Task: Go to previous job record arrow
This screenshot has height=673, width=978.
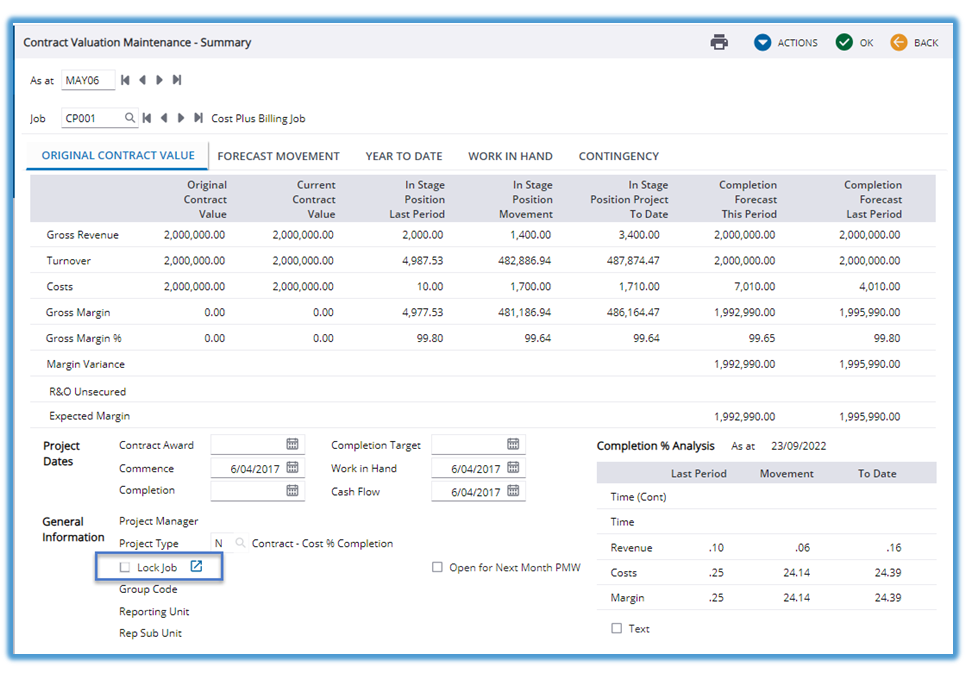Action: 164,118
